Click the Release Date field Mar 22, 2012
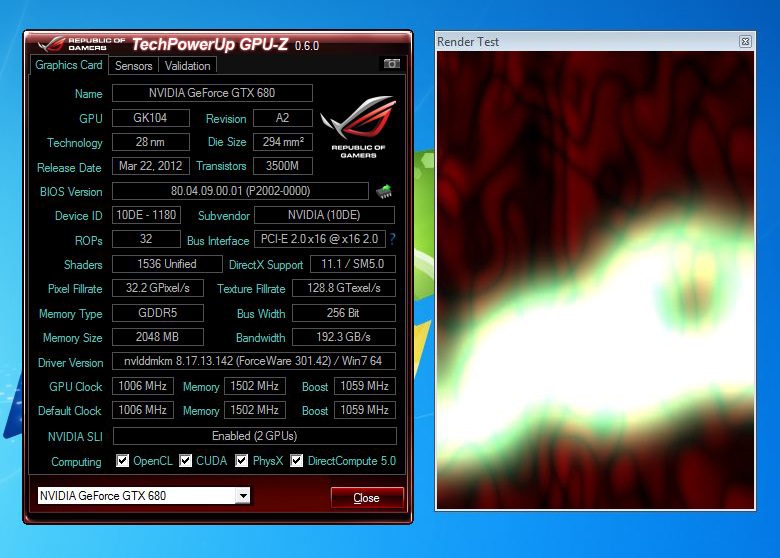 [x=151, y=166]
